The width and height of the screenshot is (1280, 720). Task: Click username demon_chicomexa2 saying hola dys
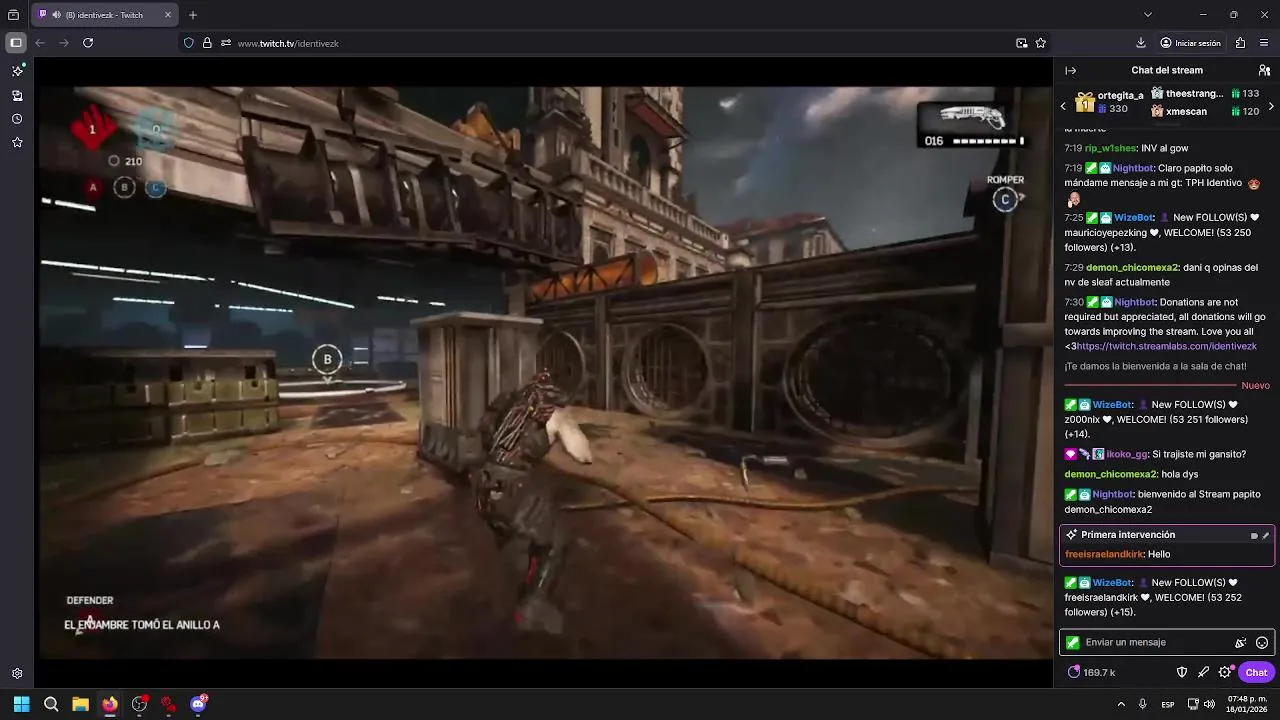point(1110,474)
